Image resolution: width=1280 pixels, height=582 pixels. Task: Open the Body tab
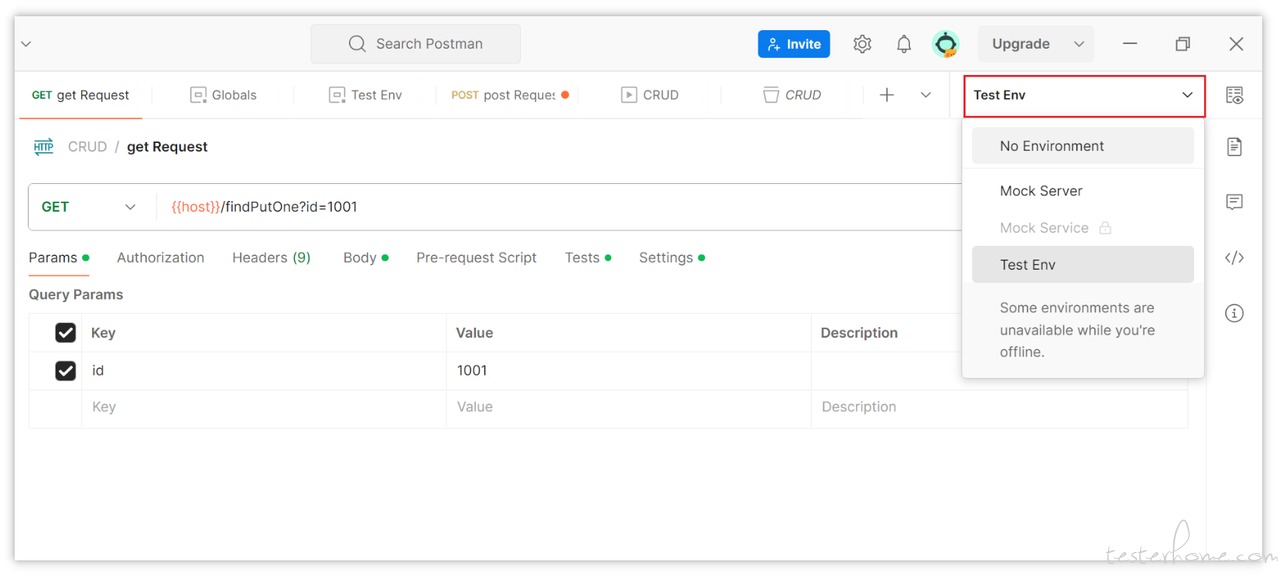coord(366,258)
